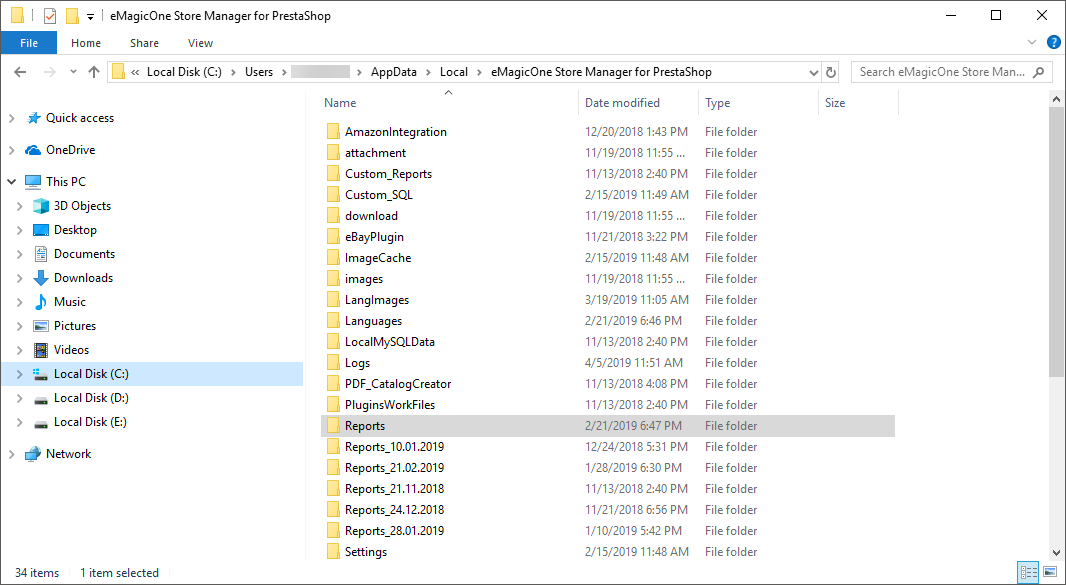
Task: Select the Local Disk (C:) drive icon
Action: coord(41,374)
